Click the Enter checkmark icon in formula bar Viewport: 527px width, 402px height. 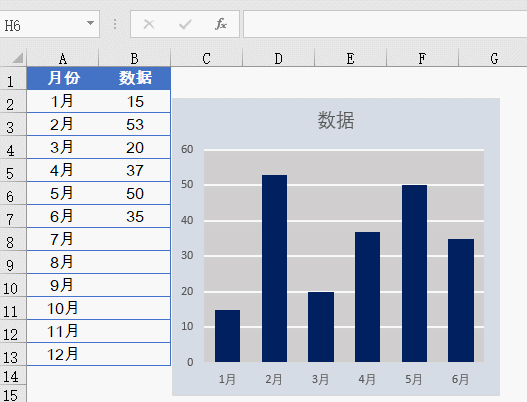[185, 24]
